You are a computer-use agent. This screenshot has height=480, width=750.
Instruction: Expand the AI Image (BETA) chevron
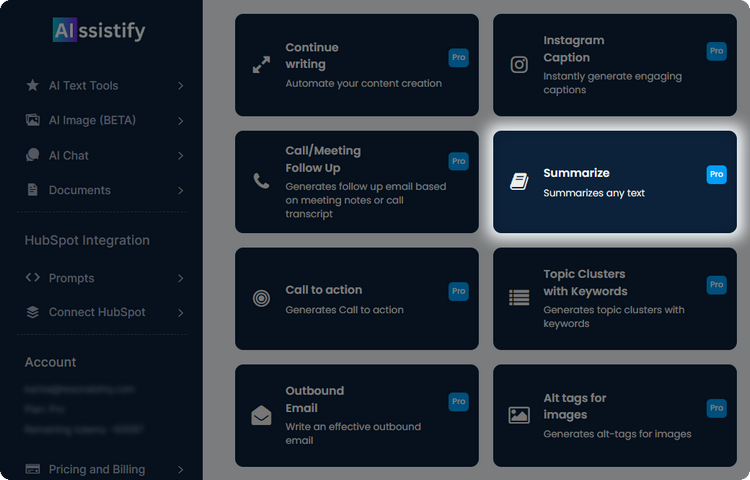pyautogui.click(x=180, y=121)
